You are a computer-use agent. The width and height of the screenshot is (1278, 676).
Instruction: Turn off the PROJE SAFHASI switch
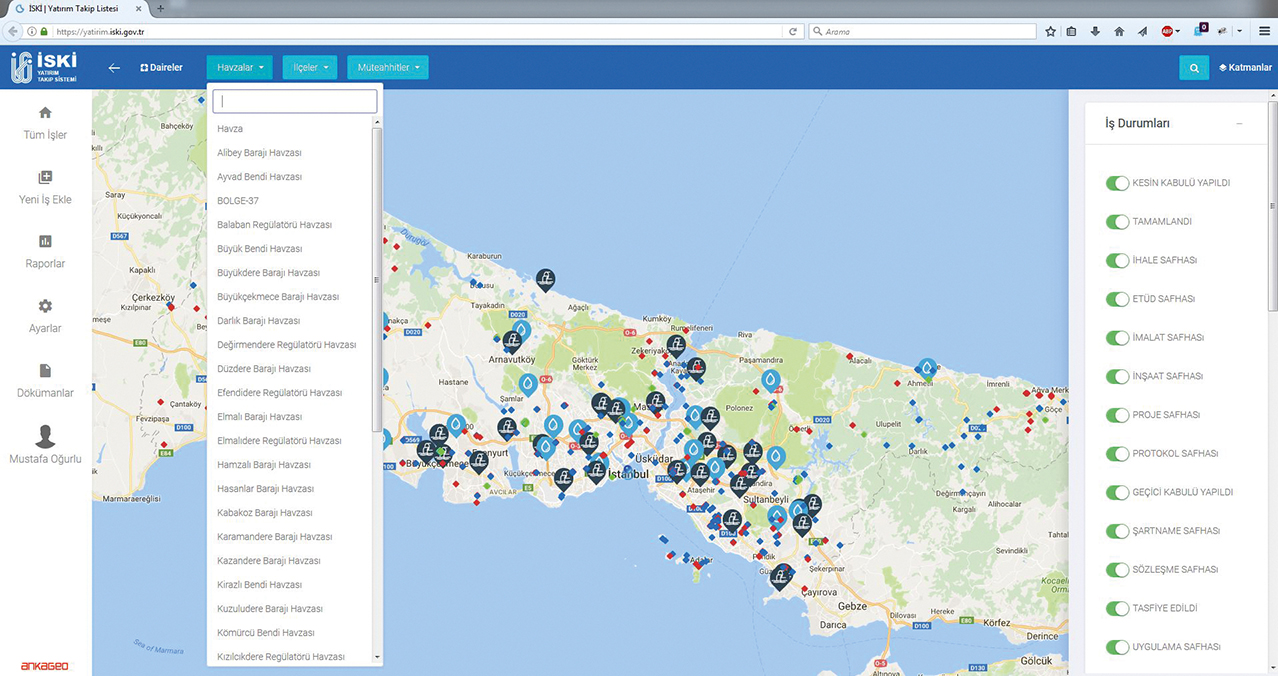coord(1117,415)
